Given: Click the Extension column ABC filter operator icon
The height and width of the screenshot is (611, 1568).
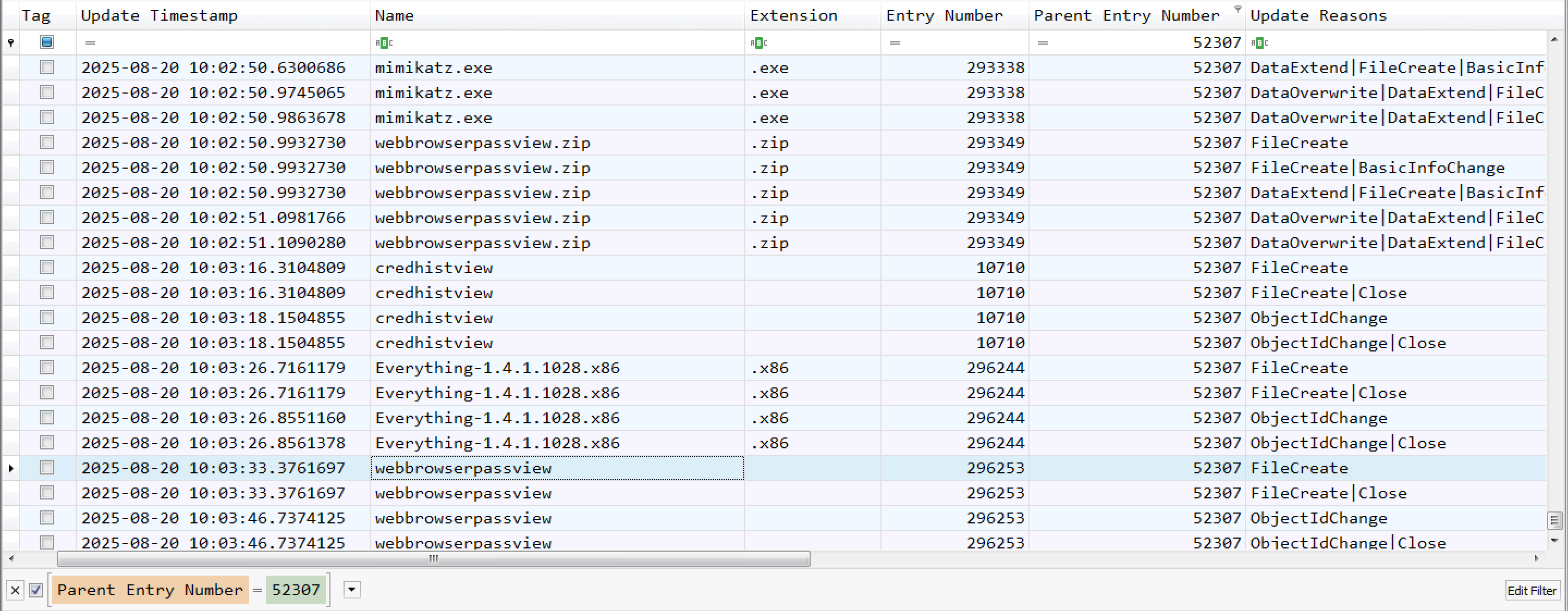Looking at the screenshot, I should pyautogui.click(x=758, y=42).
